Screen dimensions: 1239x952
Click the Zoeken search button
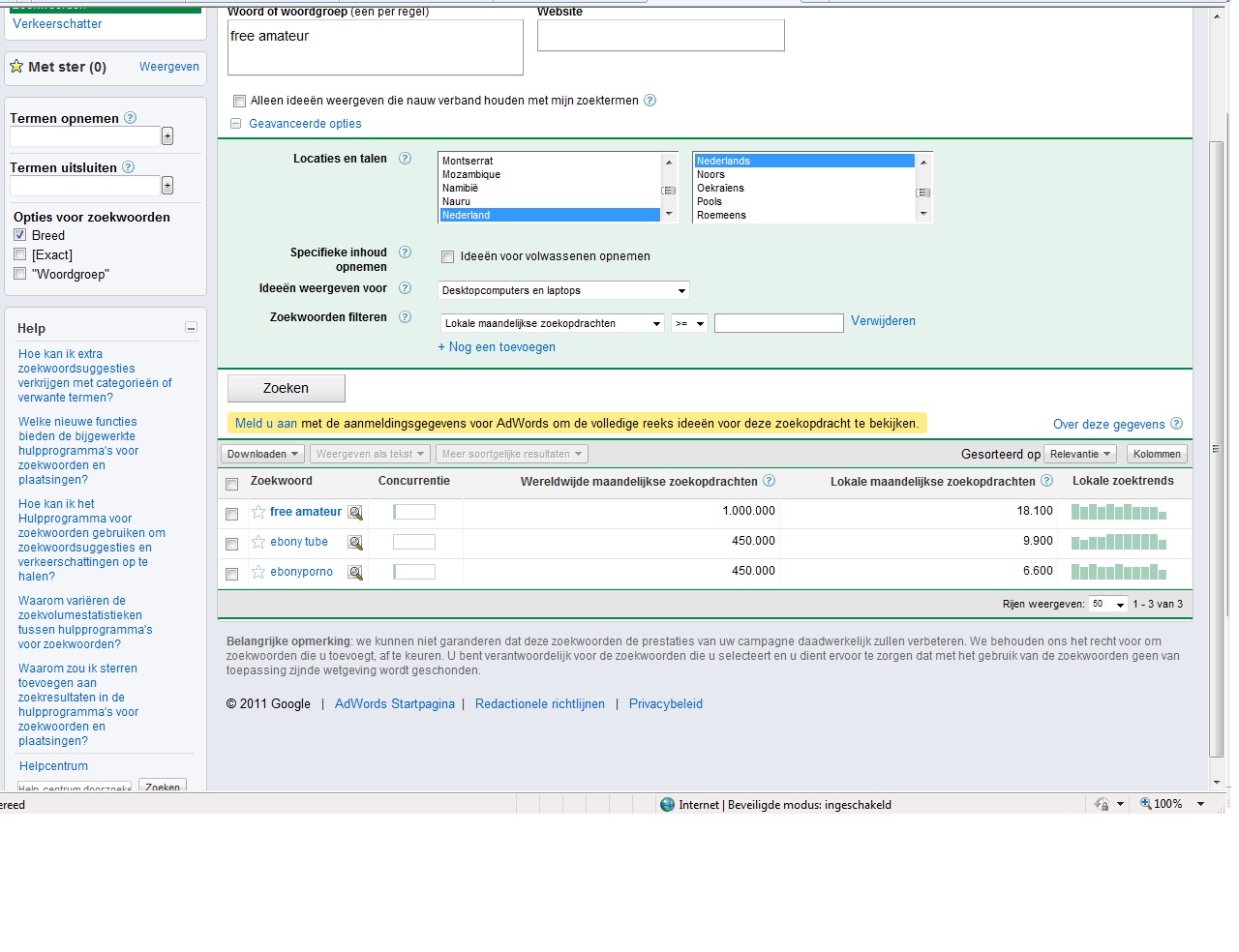pyautogui.click(x=287, y=388)
